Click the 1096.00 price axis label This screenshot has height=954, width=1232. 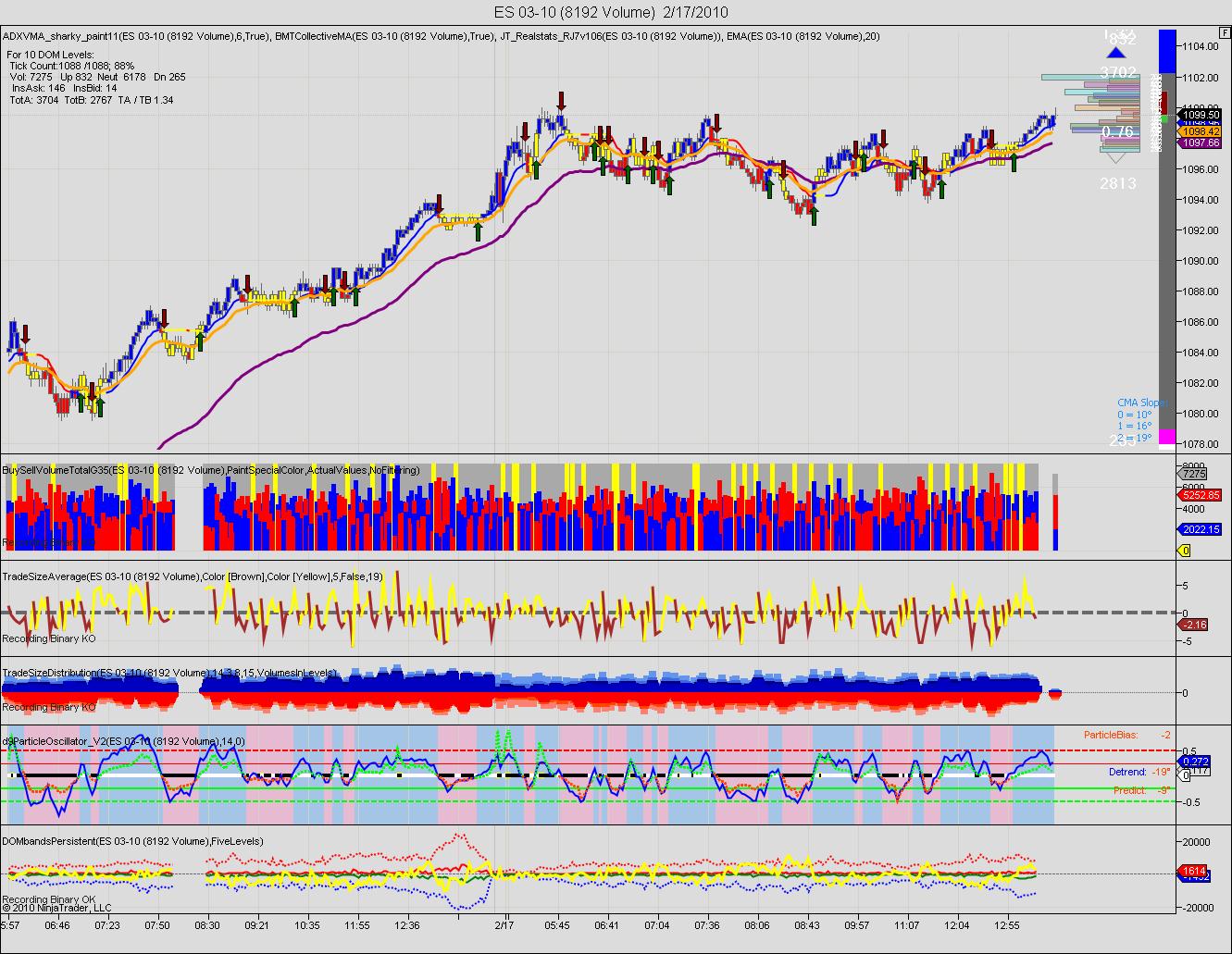tap(1200, 169)
